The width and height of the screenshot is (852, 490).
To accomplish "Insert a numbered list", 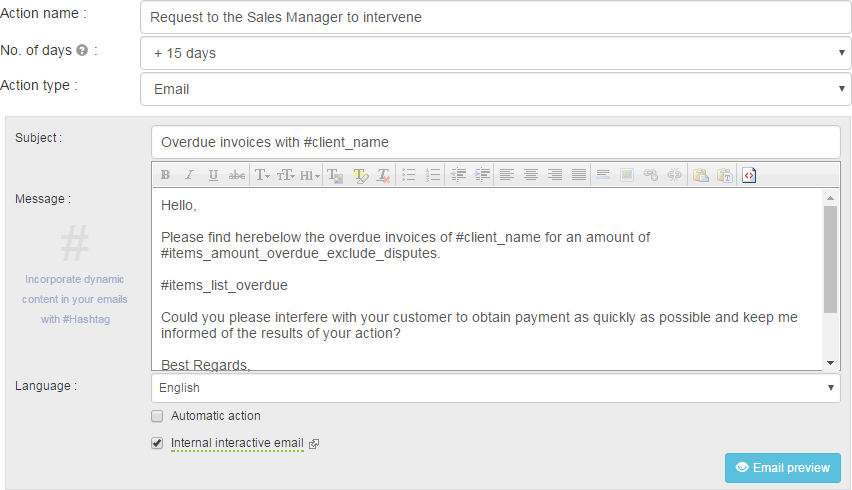I will click(x=433, y=175).
